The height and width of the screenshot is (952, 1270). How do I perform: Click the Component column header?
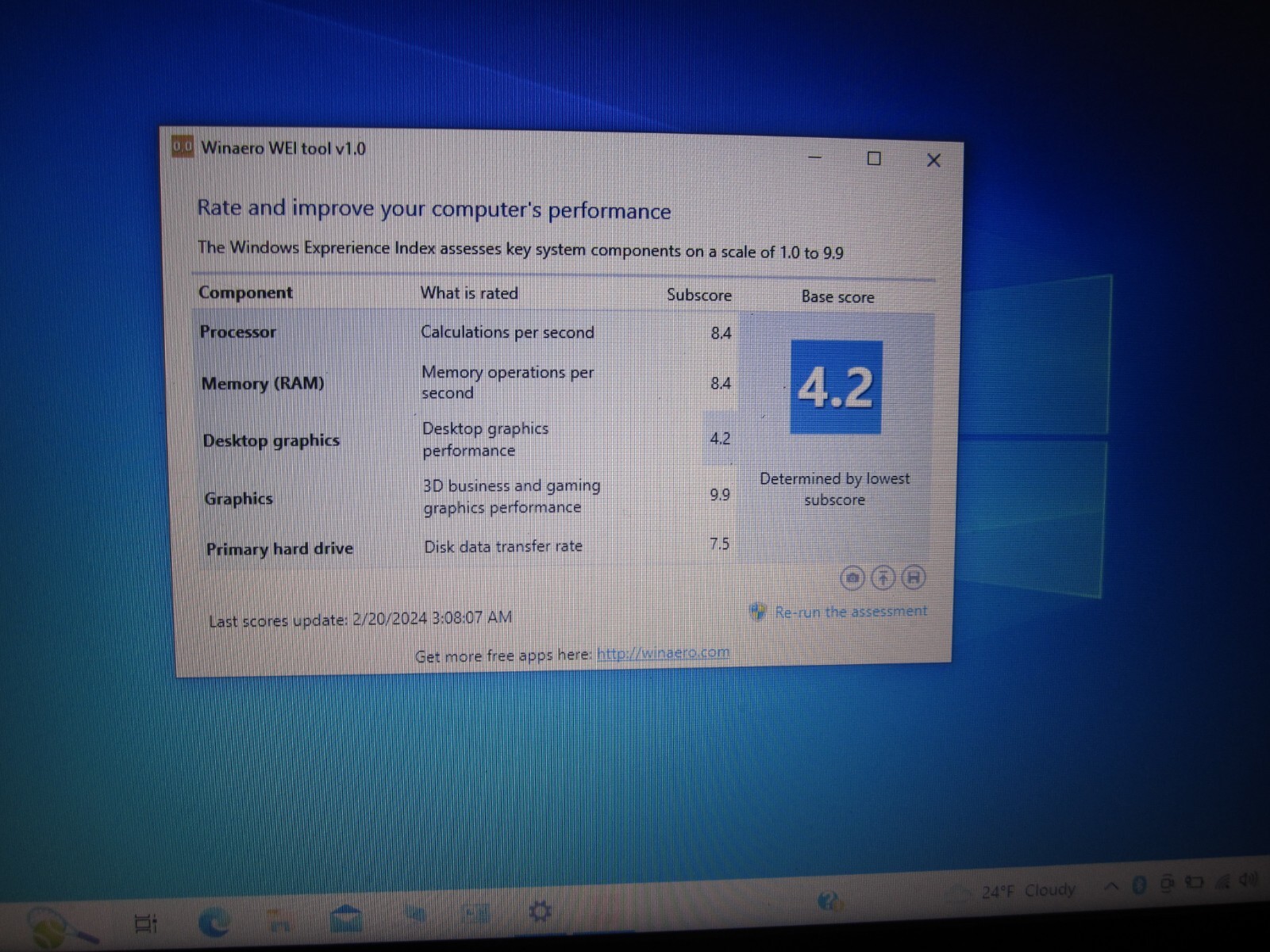245,293
